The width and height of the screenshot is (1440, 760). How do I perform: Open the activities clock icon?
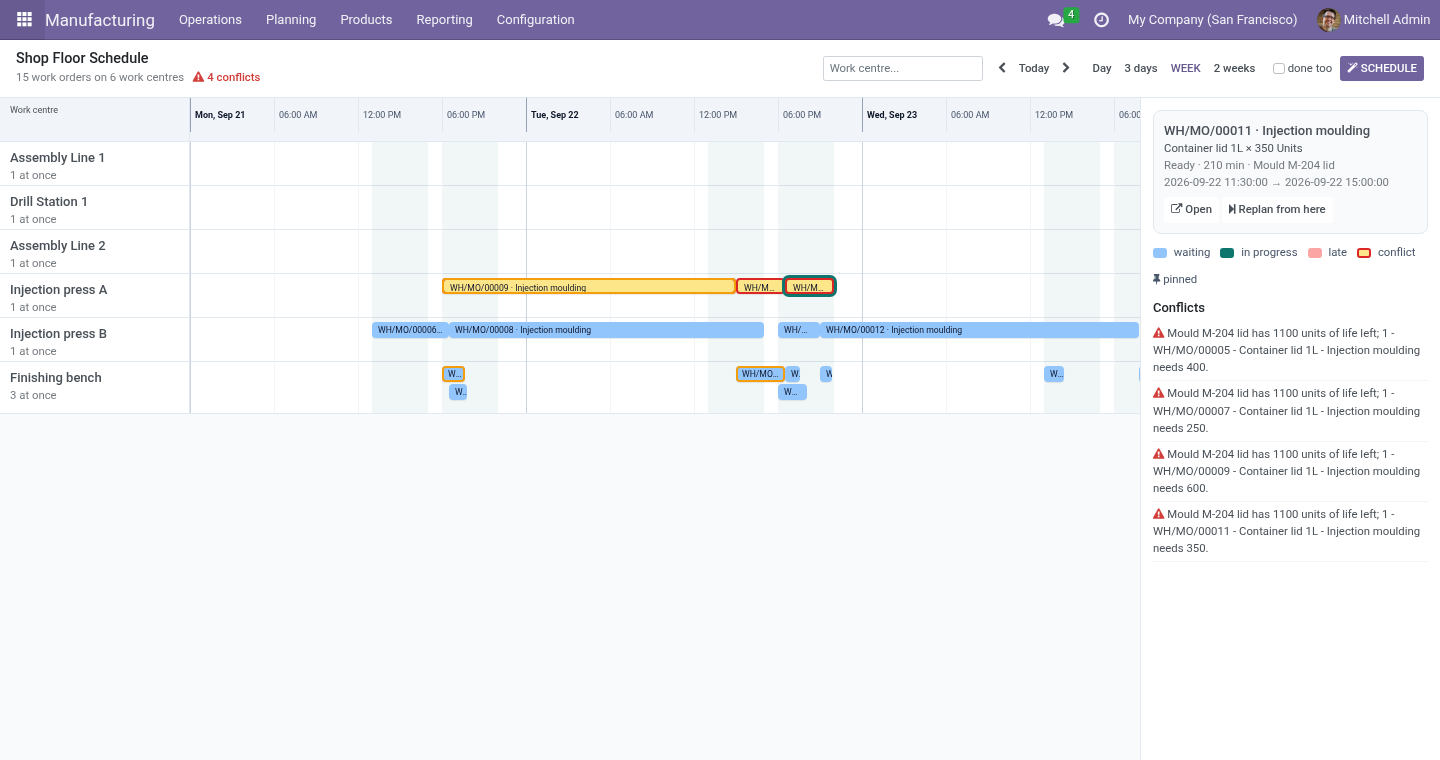coord(1101,20)
